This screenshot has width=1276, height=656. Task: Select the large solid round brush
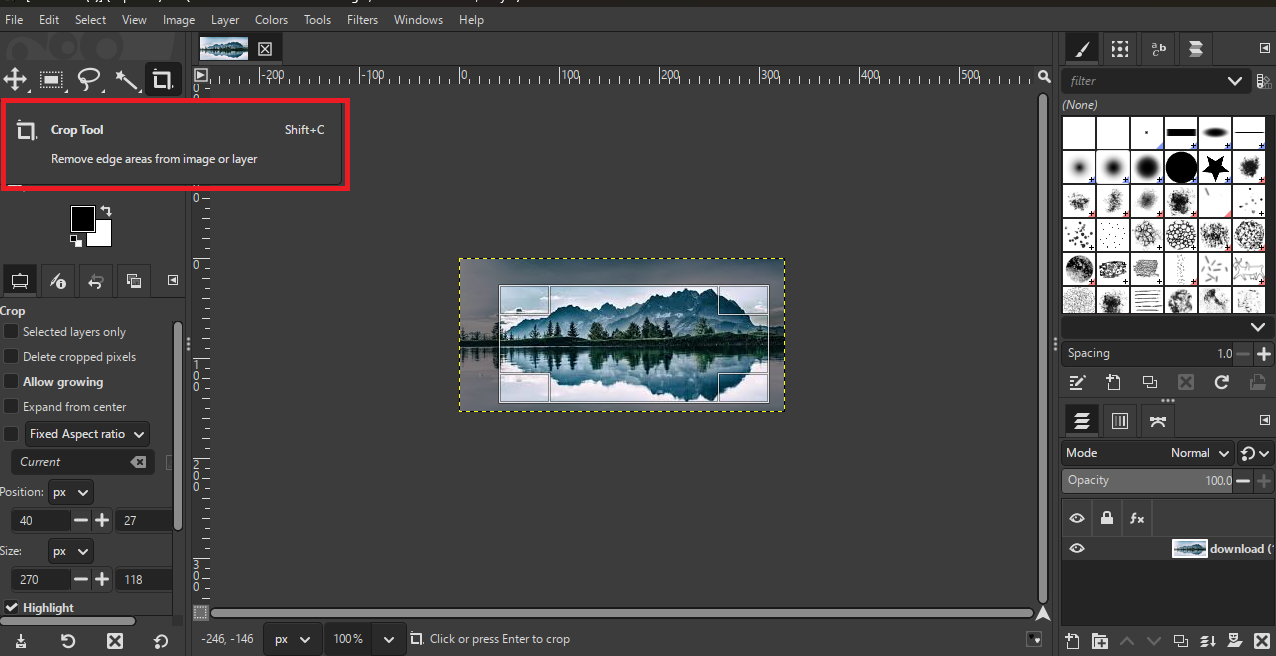[x=1181, y=167]
